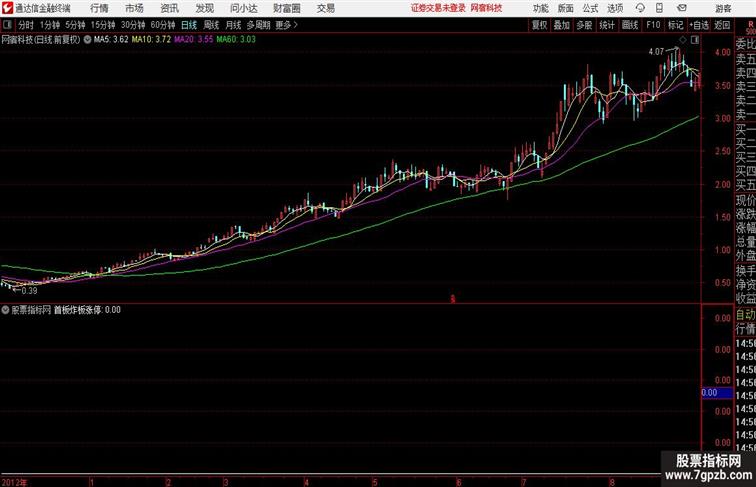Click the 0.39 low price label
The height and width of the screenshot is (487, 756).
click(x=29, y=291)
